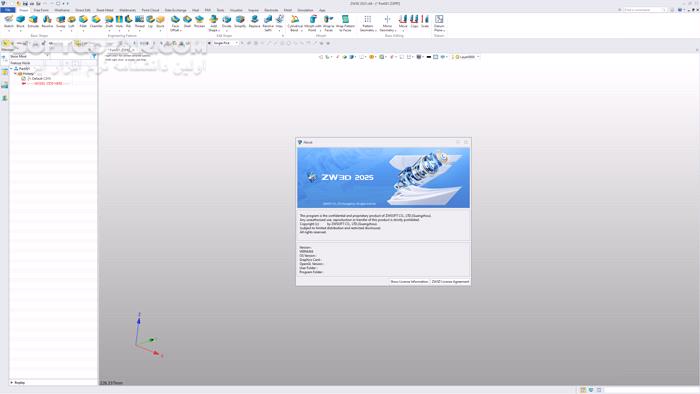Screen dimensions: 700x394
Task: Collapse the History tree node
Action: (15, 74)
